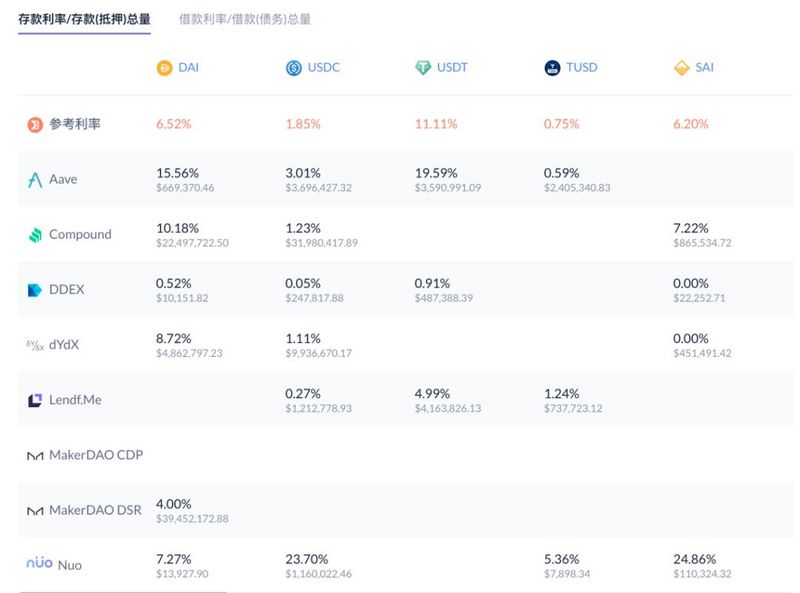Click the 参考利率 row label
Viewport: 800px width, 593px height.
pyautogui.click(x=75, y=124)
